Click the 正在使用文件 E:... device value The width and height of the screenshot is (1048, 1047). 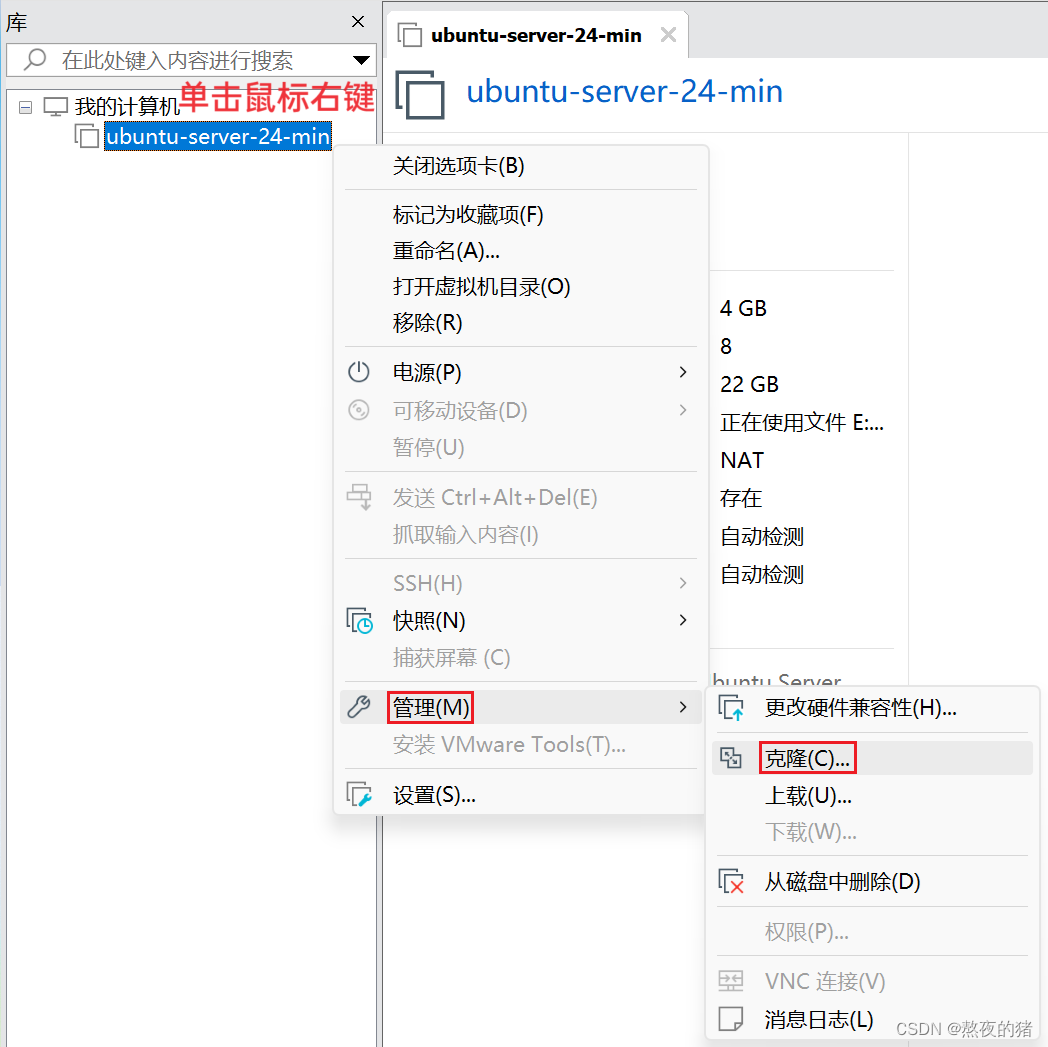pyautogui.click(x=802, y=422)
